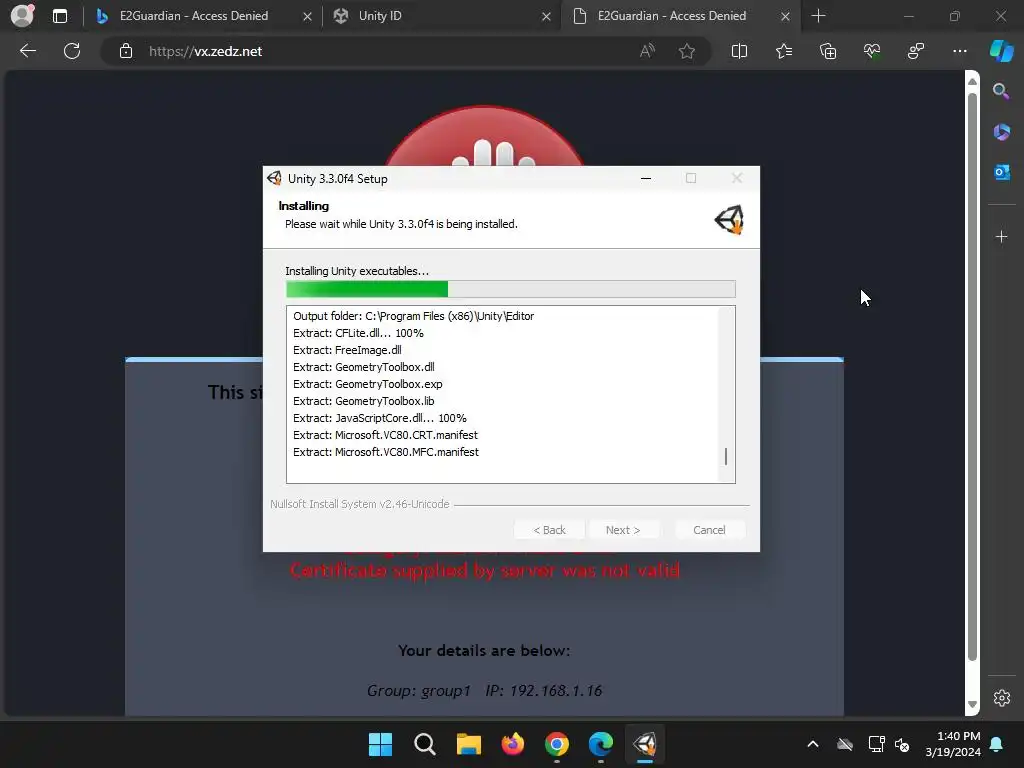The height and width of the screenshot is (768, 1024).
Task: Click the page vertical scrollbar thumb
Action: (x=972, y=377)
